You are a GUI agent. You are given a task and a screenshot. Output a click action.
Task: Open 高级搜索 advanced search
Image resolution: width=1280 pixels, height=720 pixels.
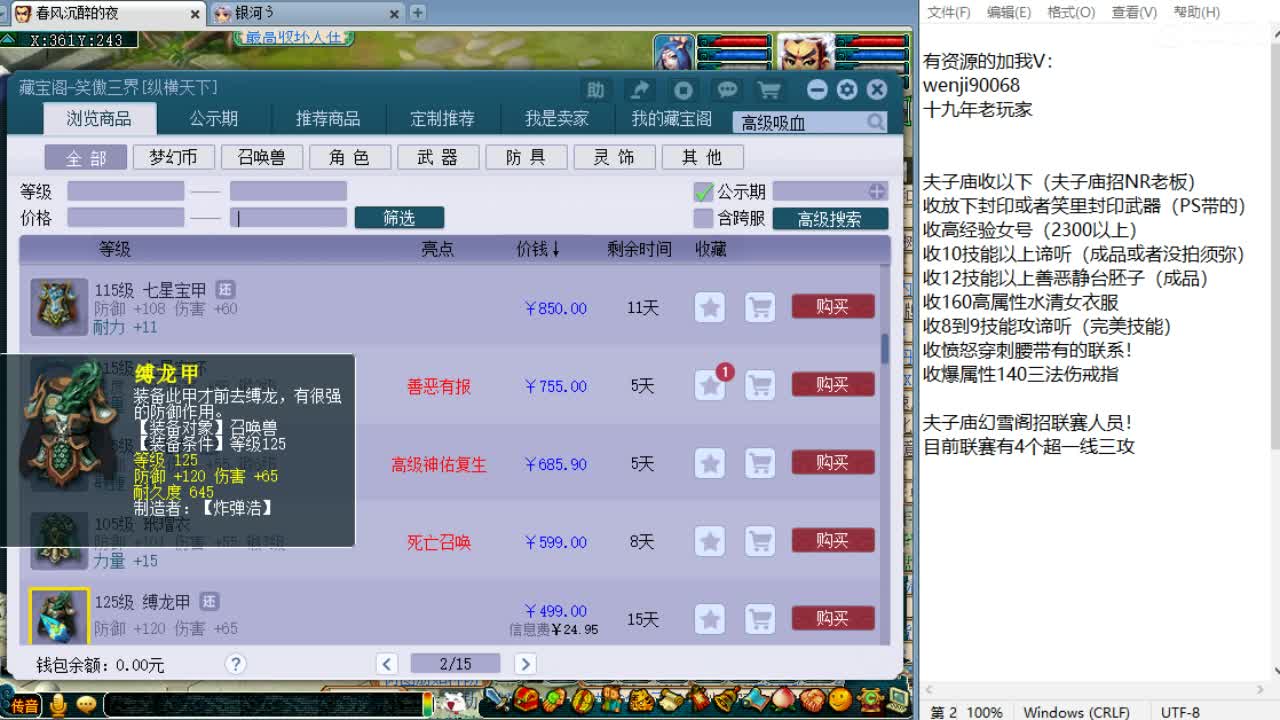tap(830, 218)
